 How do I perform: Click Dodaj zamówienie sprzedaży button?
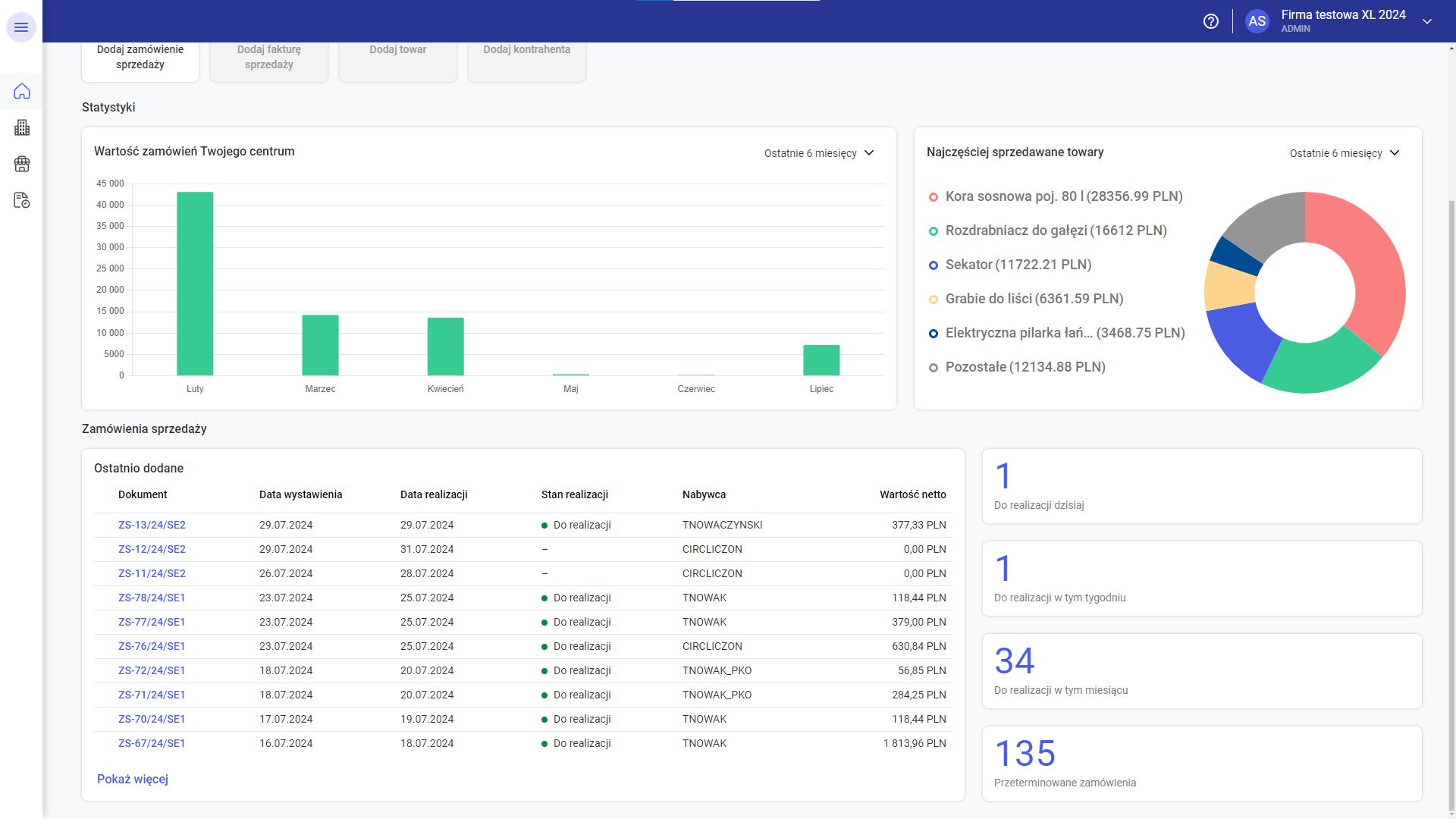click(x=140, y=61)
